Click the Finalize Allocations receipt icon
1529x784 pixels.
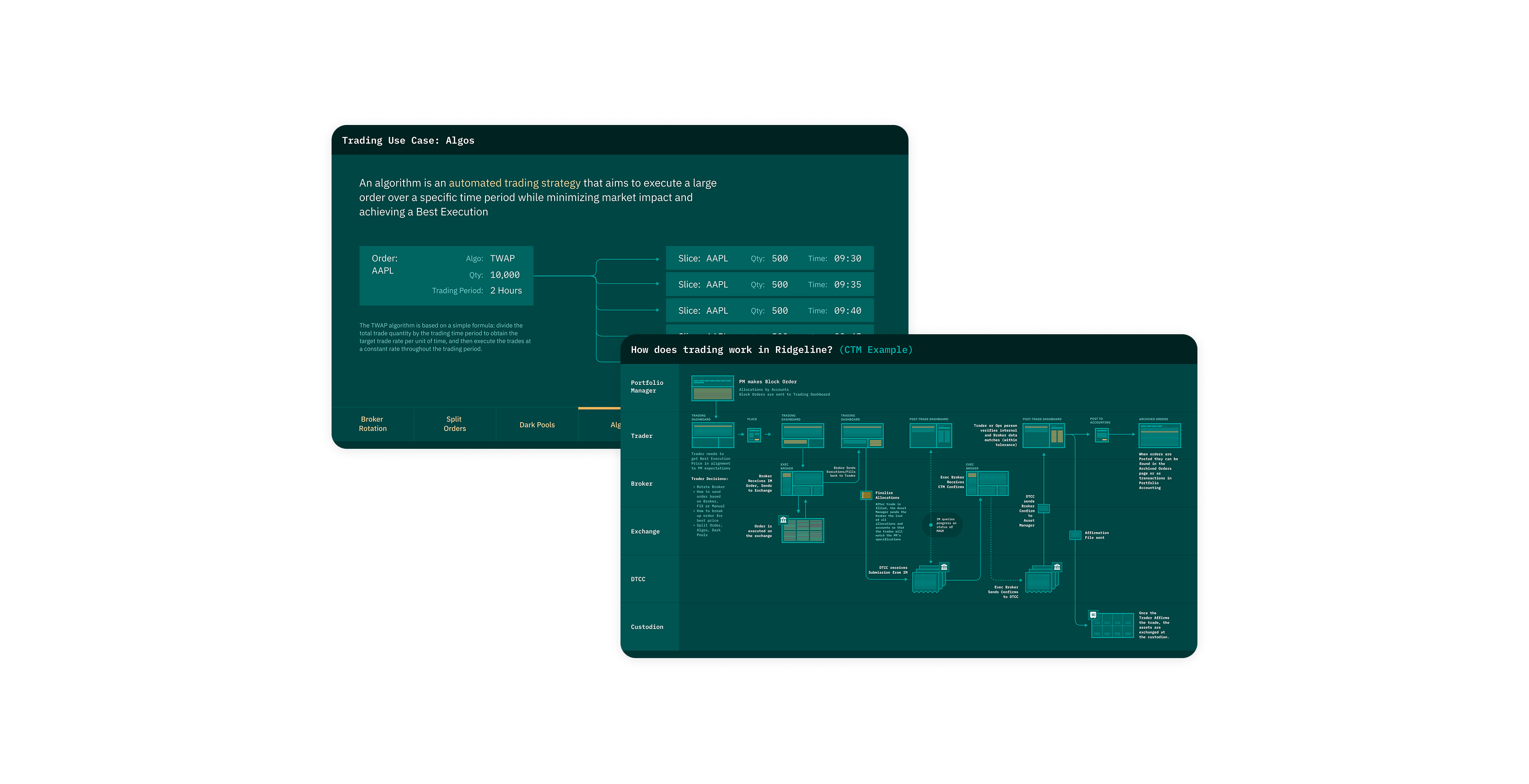coord(866,495)
